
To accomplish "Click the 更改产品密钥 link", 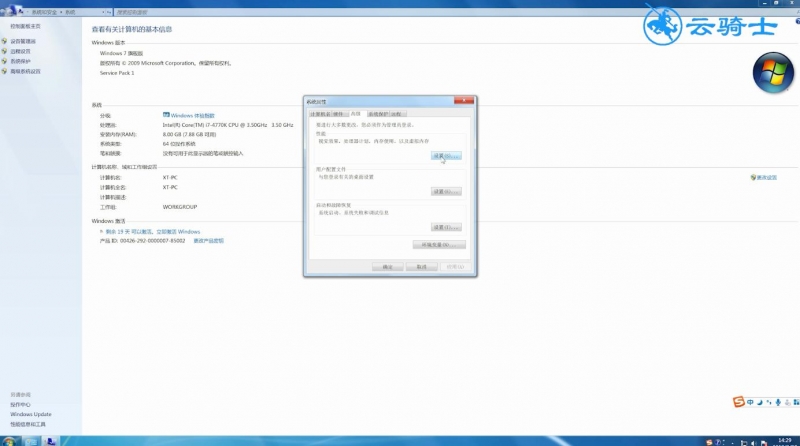I will (x=208, y=241).
